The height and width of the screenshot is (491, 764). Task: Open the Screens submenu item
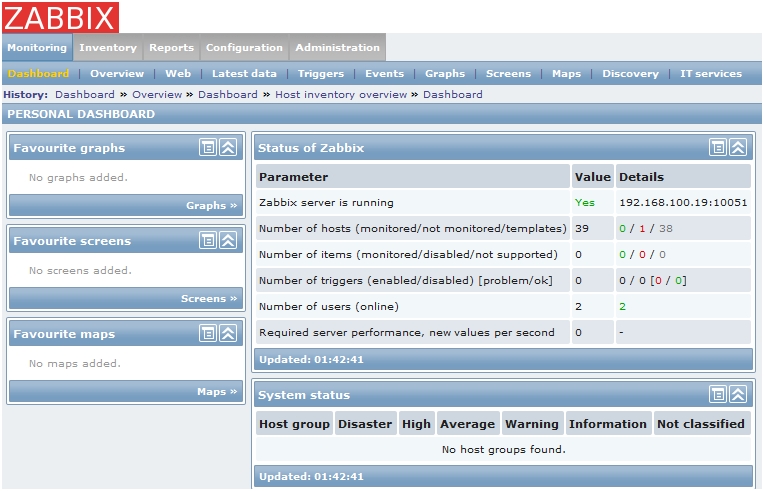508,74
